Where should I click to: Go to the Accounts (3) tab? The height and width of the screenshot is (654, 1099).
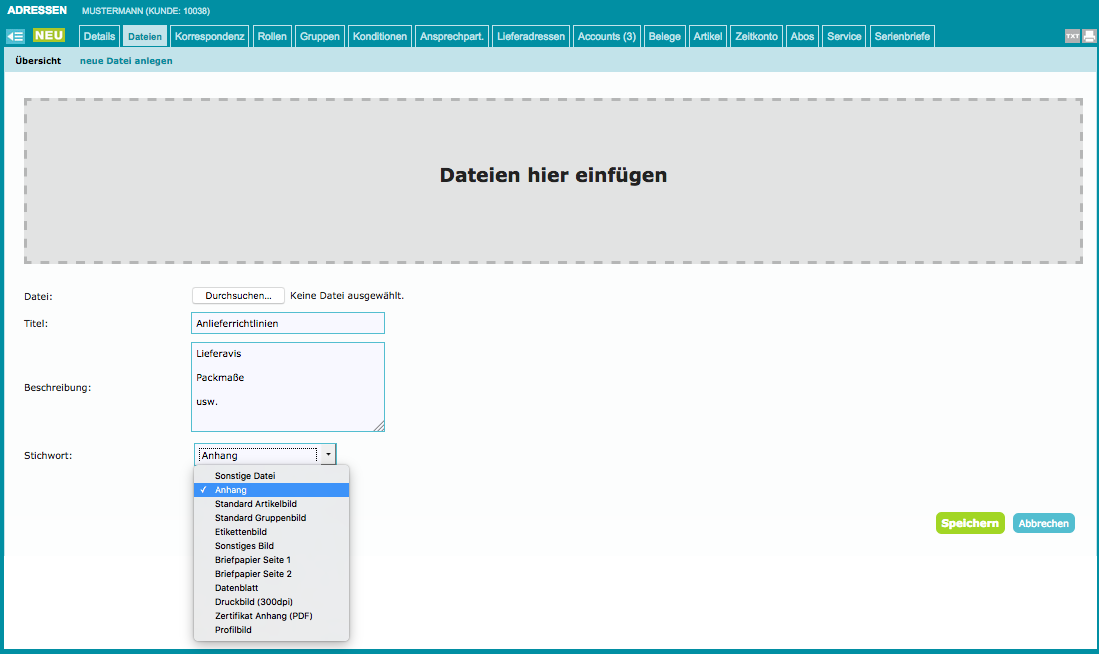607,37
